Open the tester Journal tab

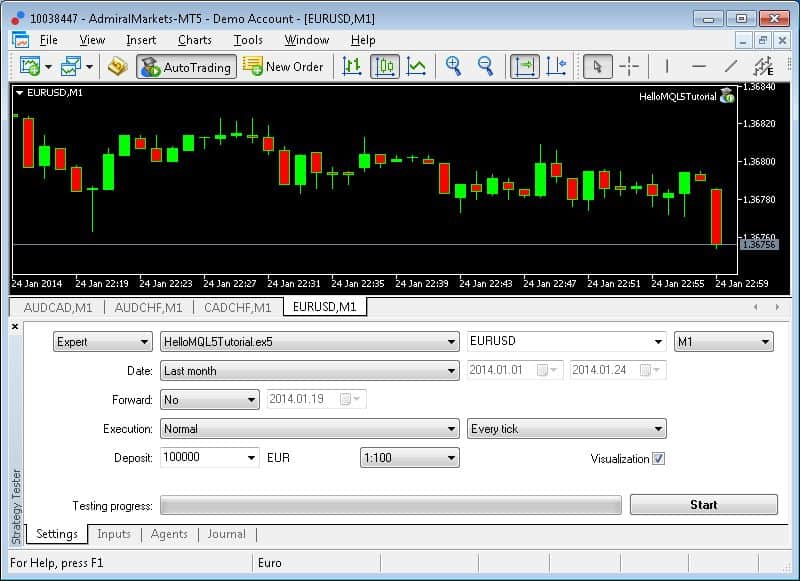tap(226, 534)
